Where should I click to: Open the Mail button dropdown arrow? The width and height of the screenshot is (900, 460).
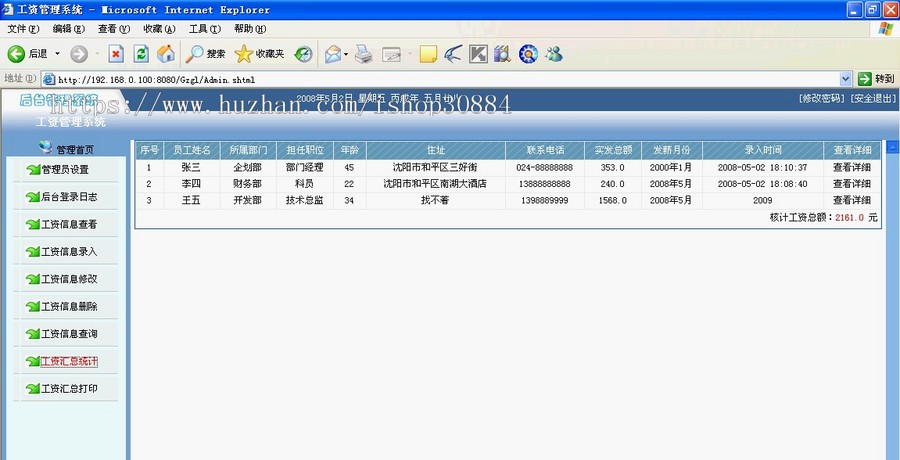click(346, 54)
